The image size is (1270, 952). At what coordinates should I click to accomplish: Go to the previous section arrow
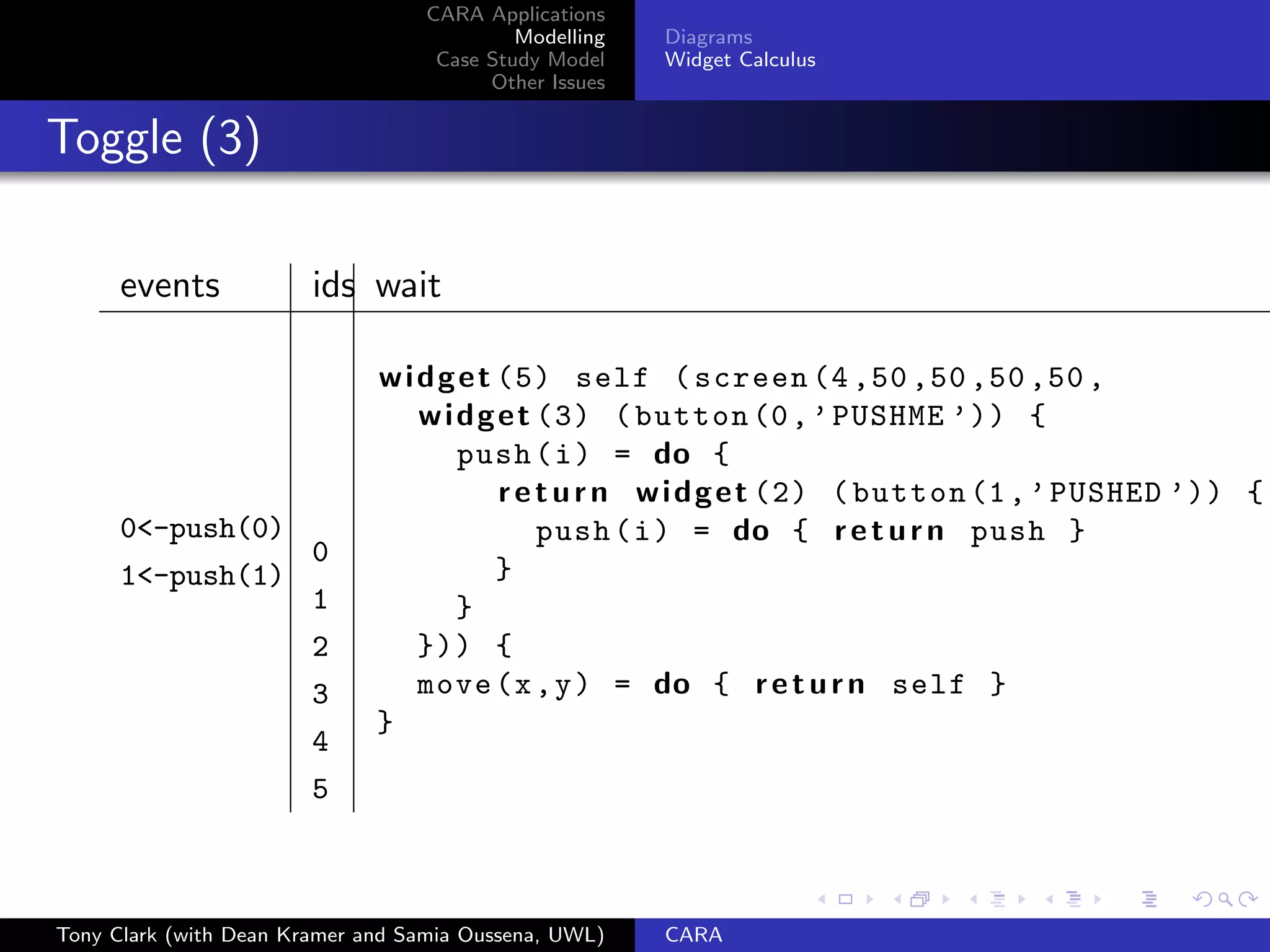pyautogui.click(x=1049, y=899)
